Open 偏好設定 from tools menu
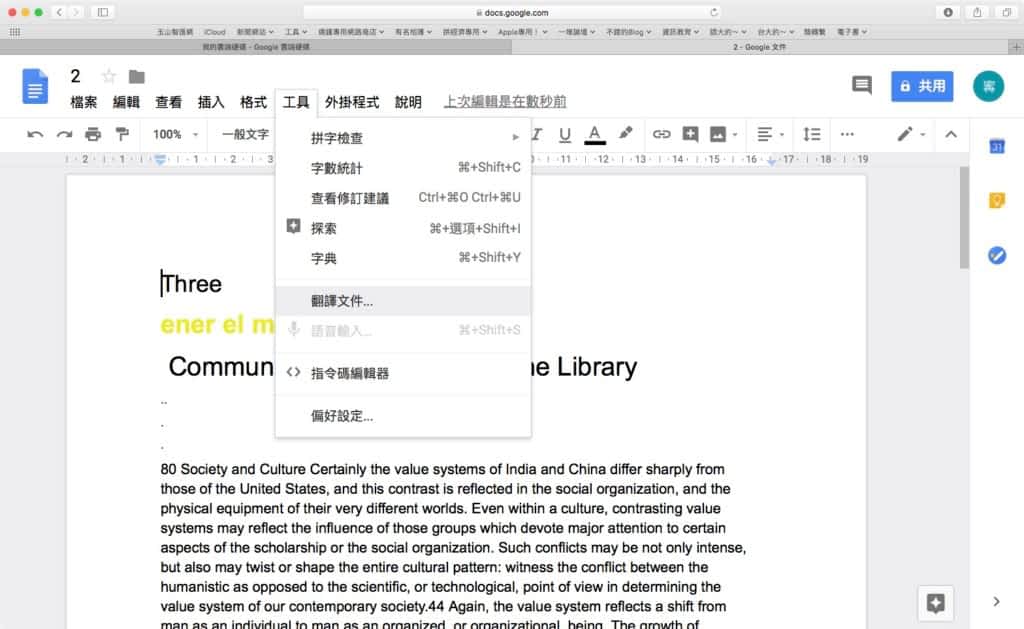The height and width of the screenshot is (629, 1024). tap(342, 416)
